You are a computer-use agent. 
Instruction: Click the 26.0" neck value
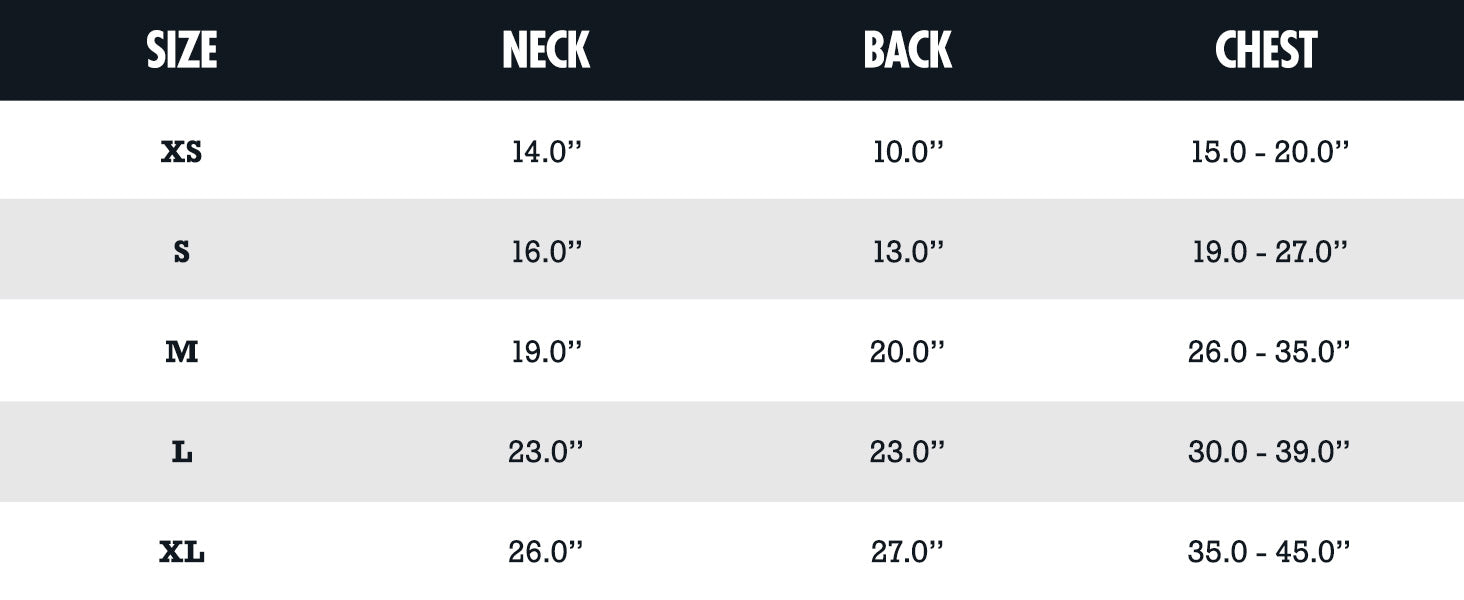coord(546,552)
